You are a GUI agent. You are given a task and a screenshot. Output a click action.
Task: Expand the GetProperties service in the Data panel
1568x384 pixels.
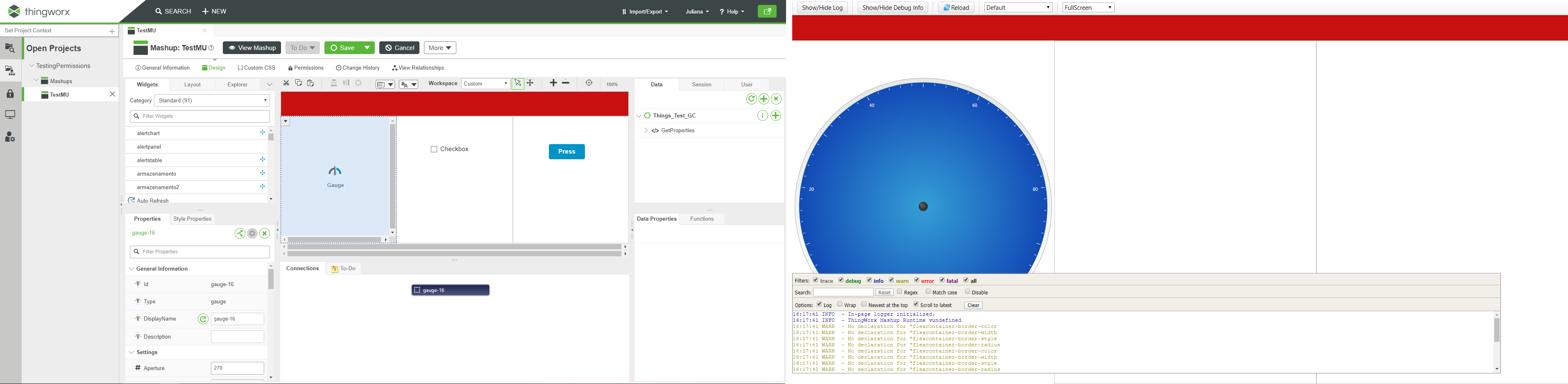point(646,130)
